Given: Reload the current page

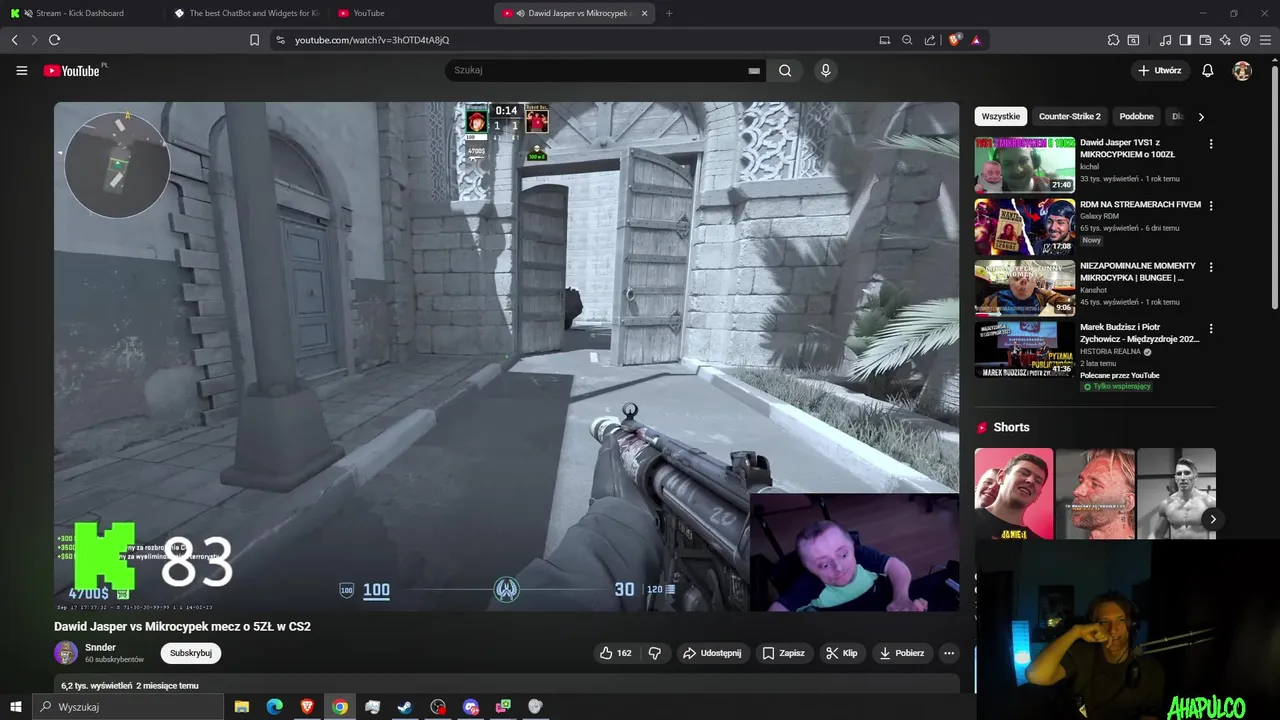Looking at the screenshot, I should [54, 40].
